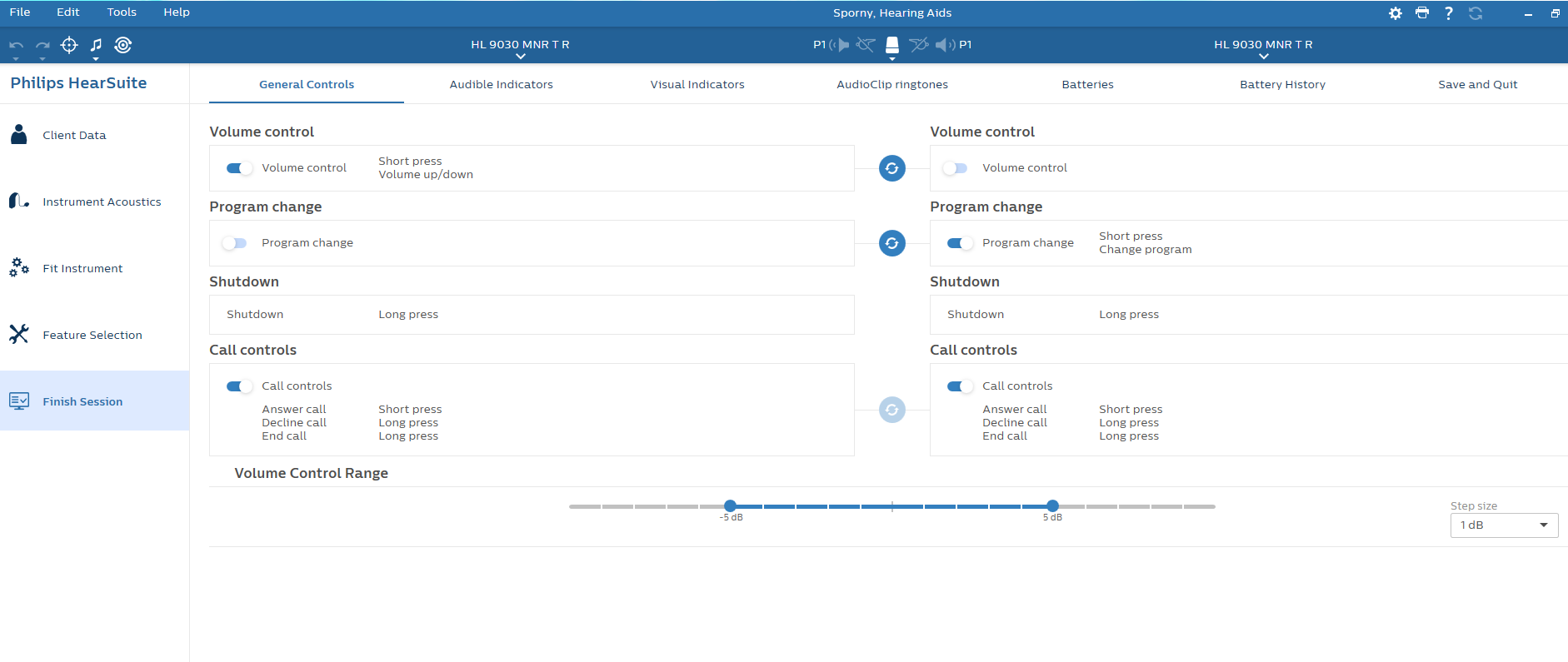Open the Help menu
Screen dimensions: 1568x662
[177, 12]
